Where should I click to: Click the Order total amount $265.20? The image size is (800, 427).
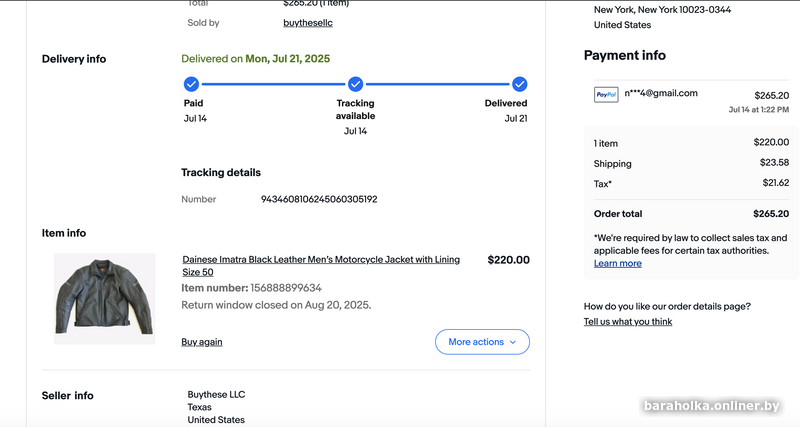770,213
